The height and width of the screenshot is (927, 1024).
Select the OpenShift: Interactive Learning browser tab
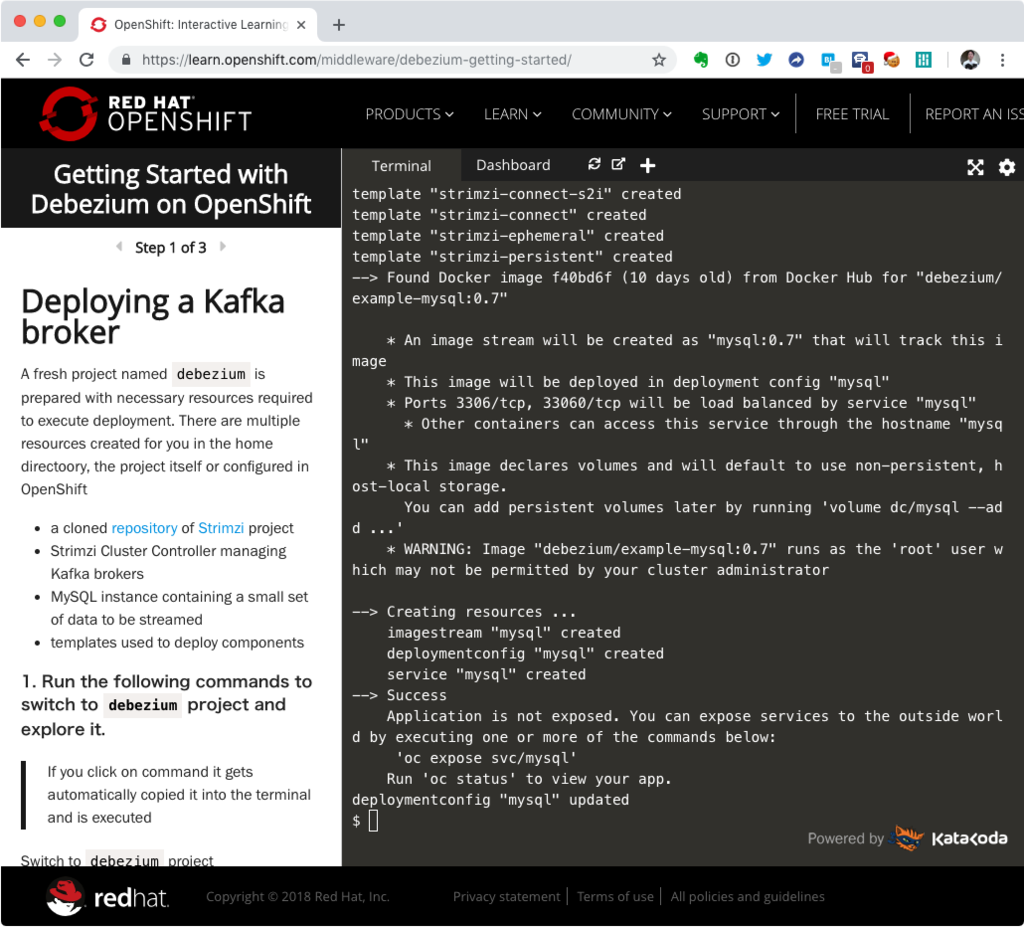click(198, 25)
